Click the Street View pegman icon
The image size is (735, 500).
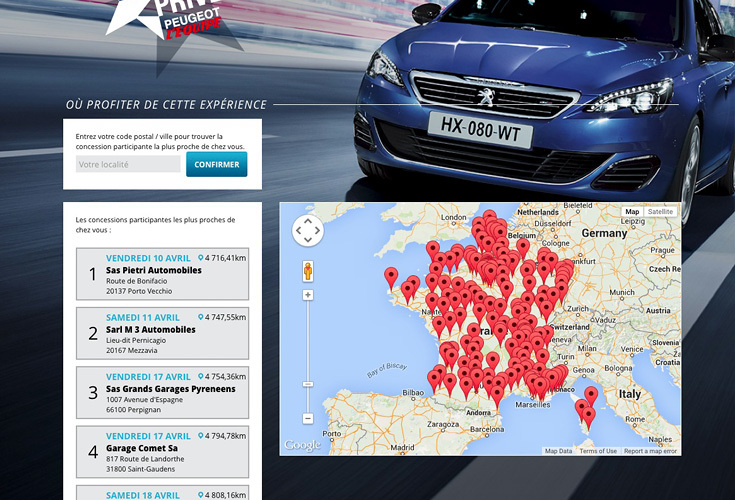point(308,271)
